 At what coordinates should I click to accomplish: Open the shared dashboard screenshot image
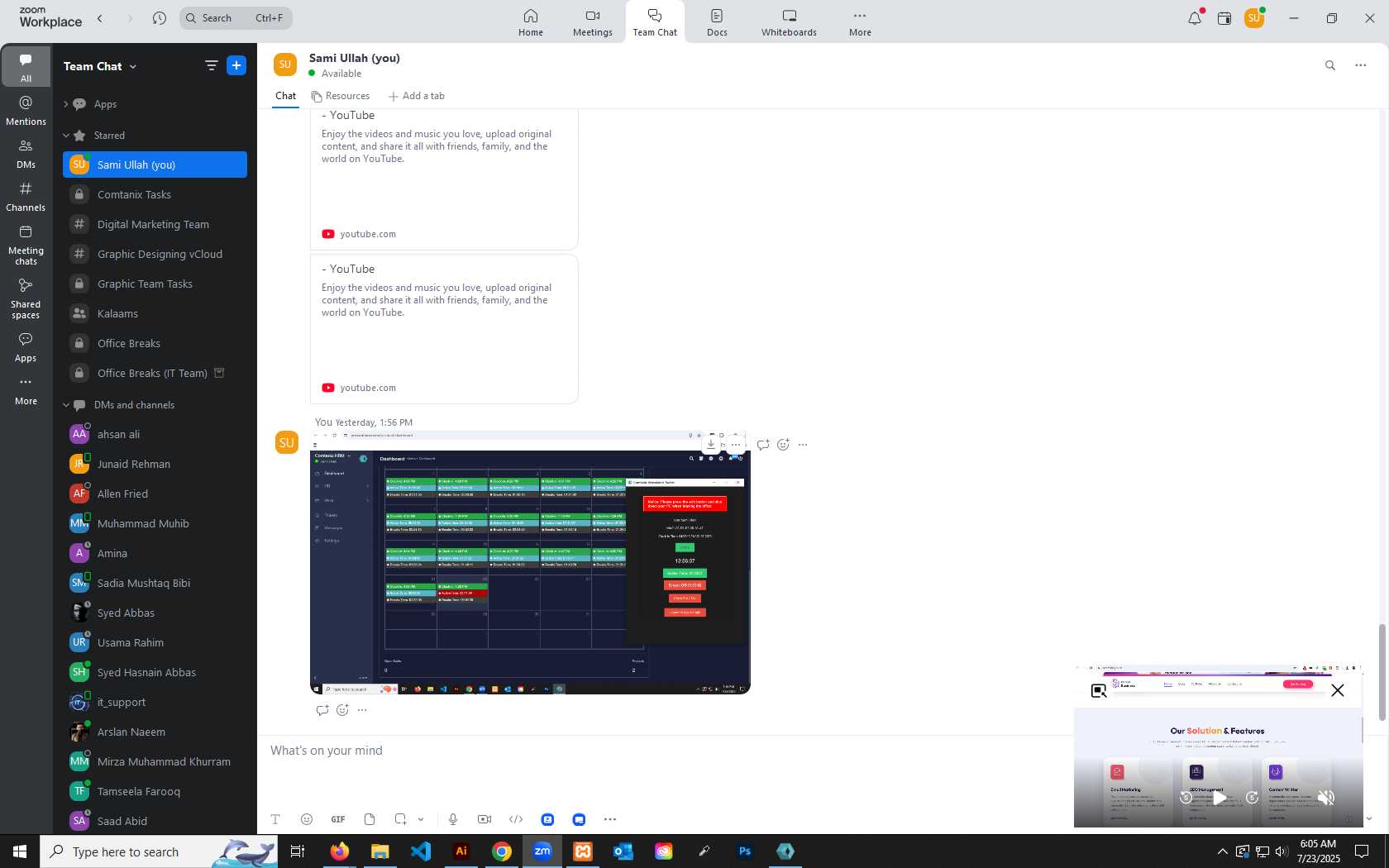click(530, 562)
